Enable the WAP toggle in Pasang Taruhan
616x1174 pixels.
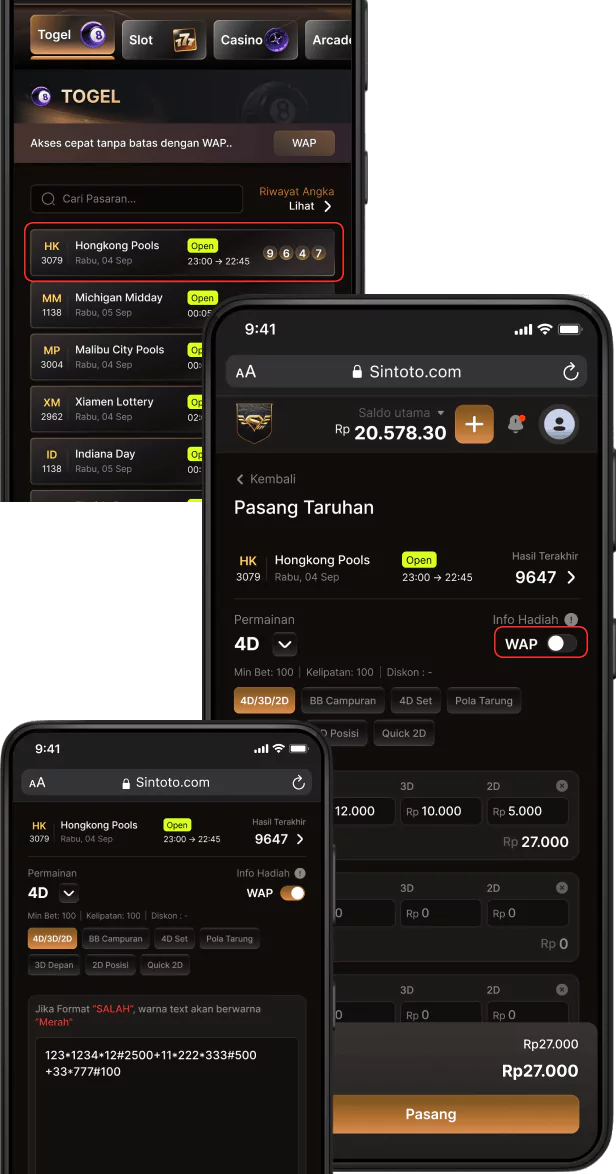(x=561, y=643)
